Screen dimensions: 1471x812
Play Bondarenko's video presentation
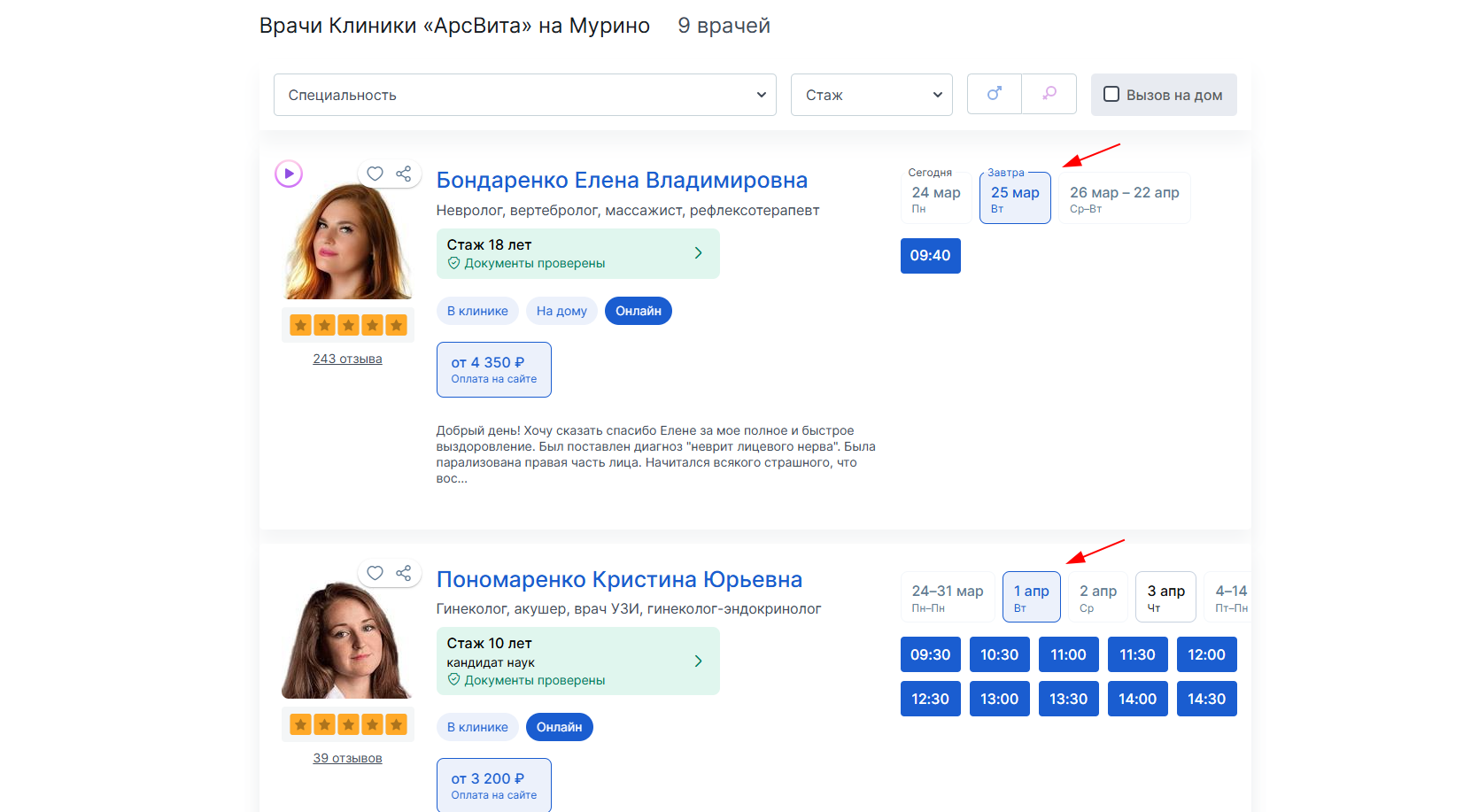289,174
